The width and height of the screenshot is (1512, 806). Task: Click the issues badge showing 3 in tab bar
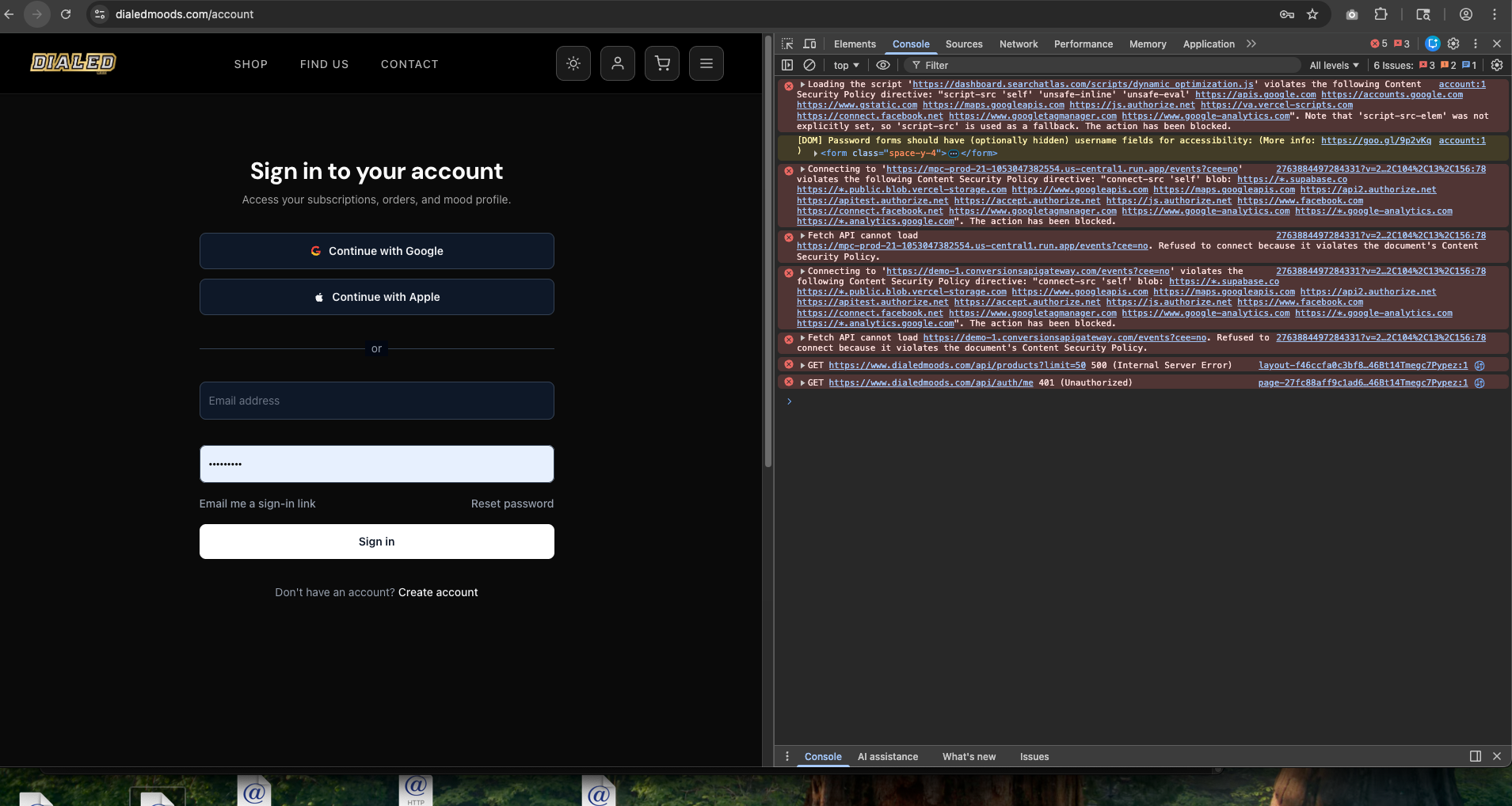coord(1402,44)
